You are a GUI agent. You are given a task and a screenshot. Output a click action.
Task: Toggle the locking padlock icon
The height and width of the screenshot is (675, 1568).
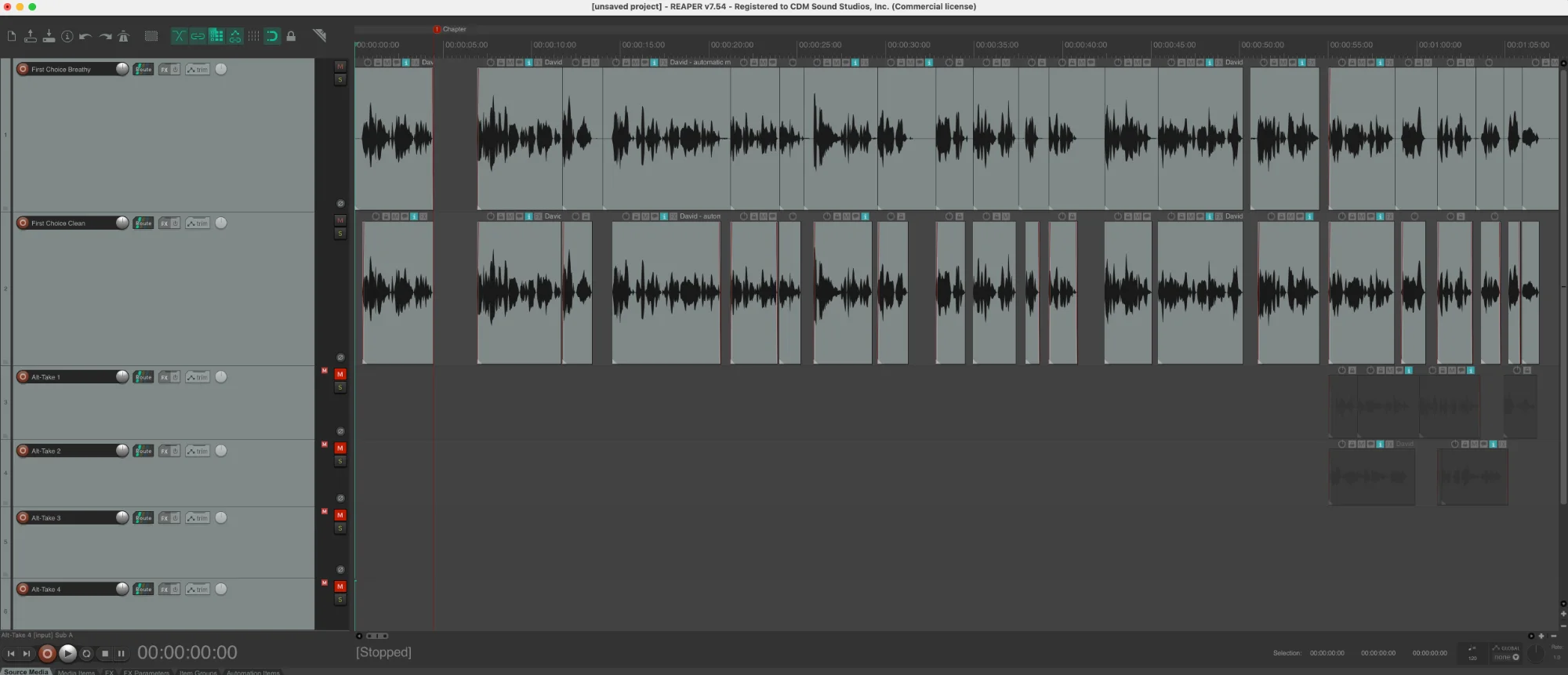tap(291, 36)
